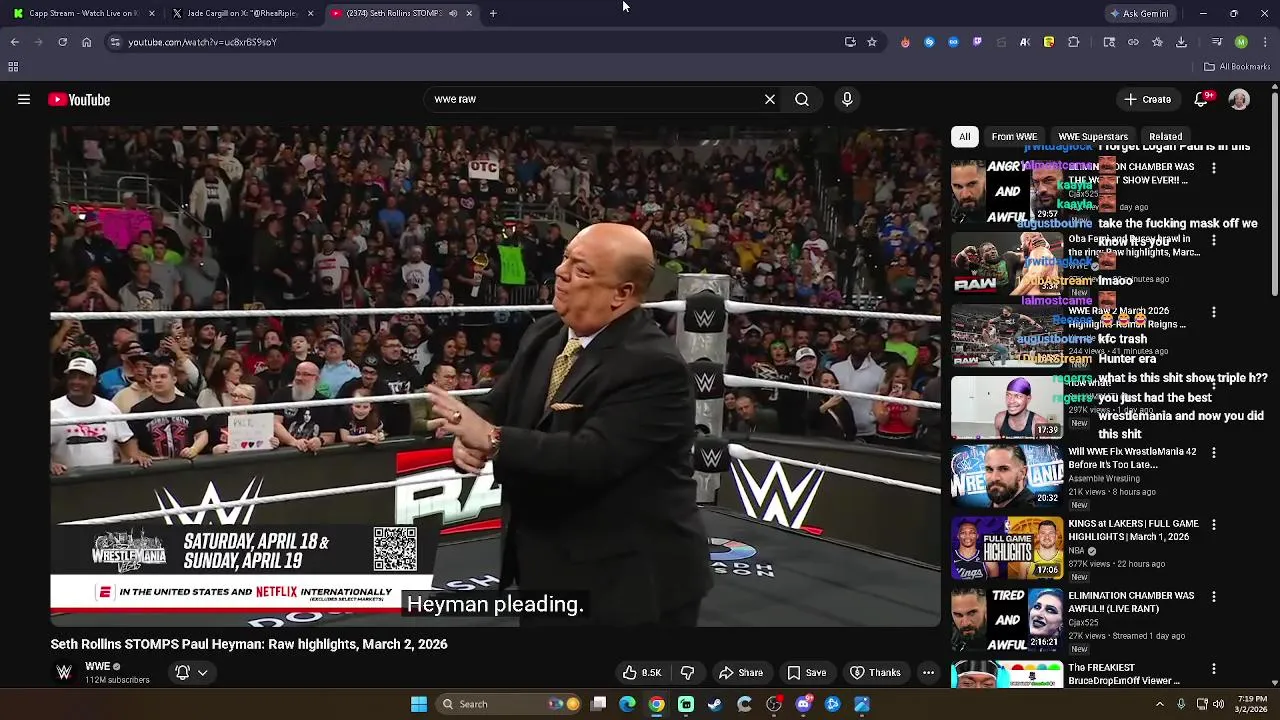Open the Create menu on YouTube
1280x720 pixels.
coord(1147,100)
